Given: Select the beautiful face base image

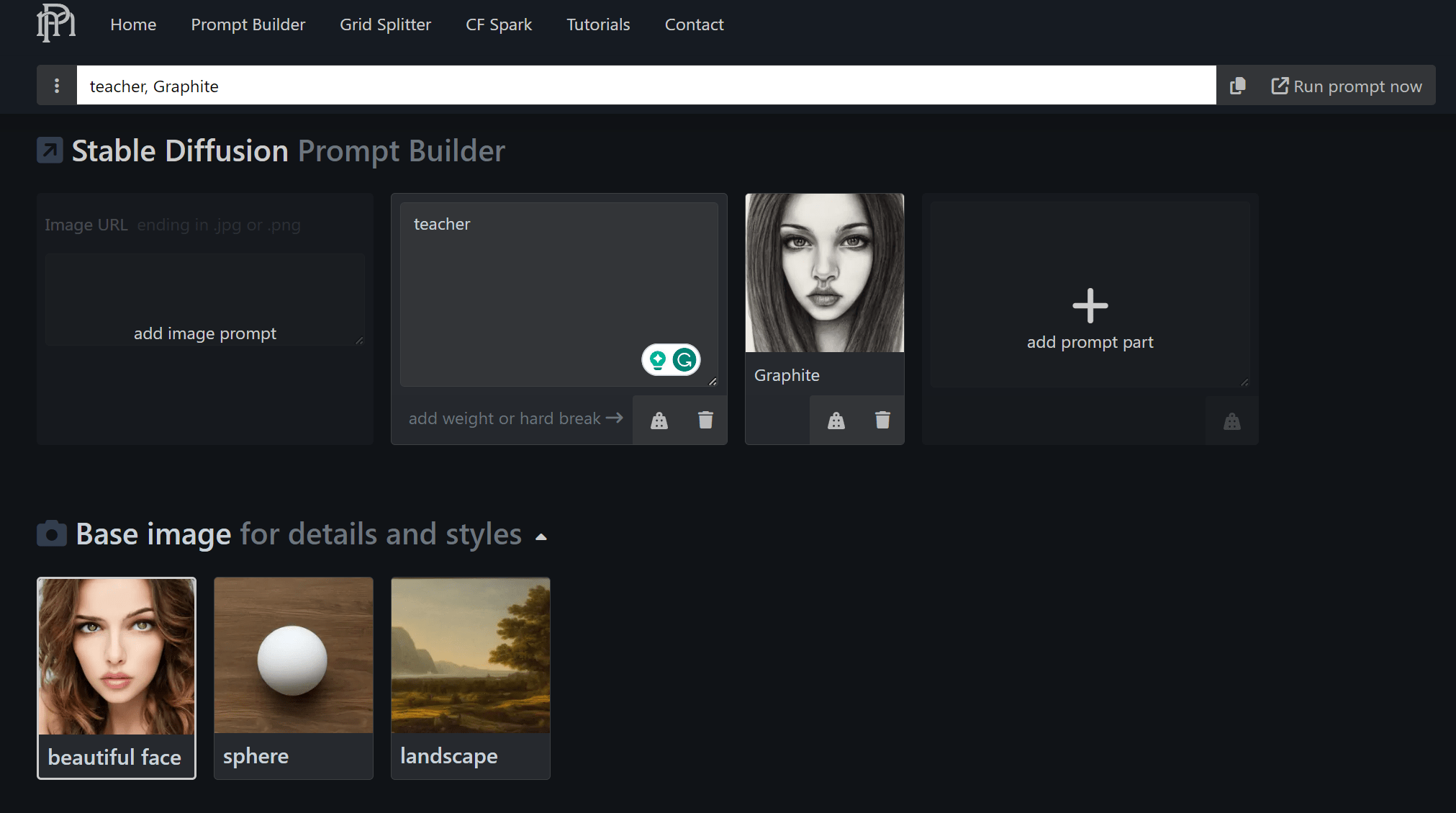Looking at the screenshot, I should click(117, 677).
